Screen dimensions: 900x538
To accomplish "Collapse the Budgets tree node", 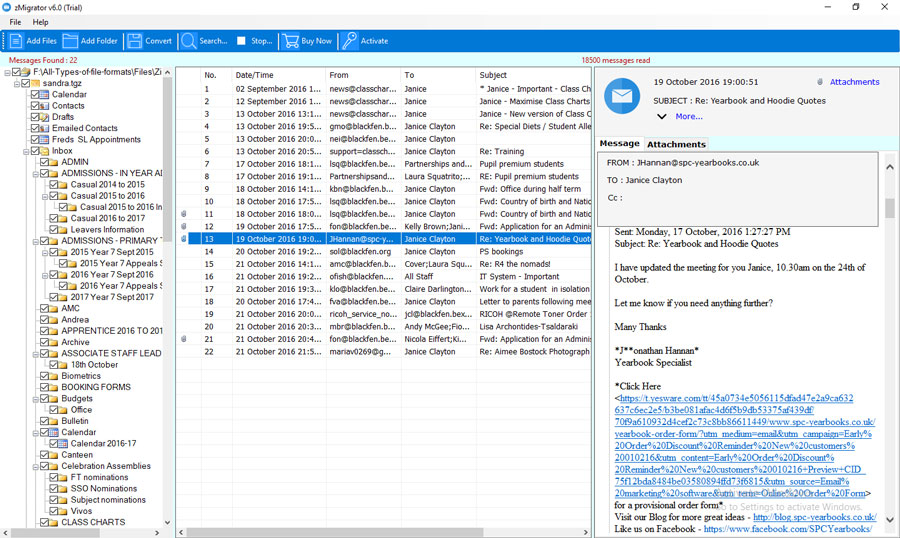I will tap(36, 399).
